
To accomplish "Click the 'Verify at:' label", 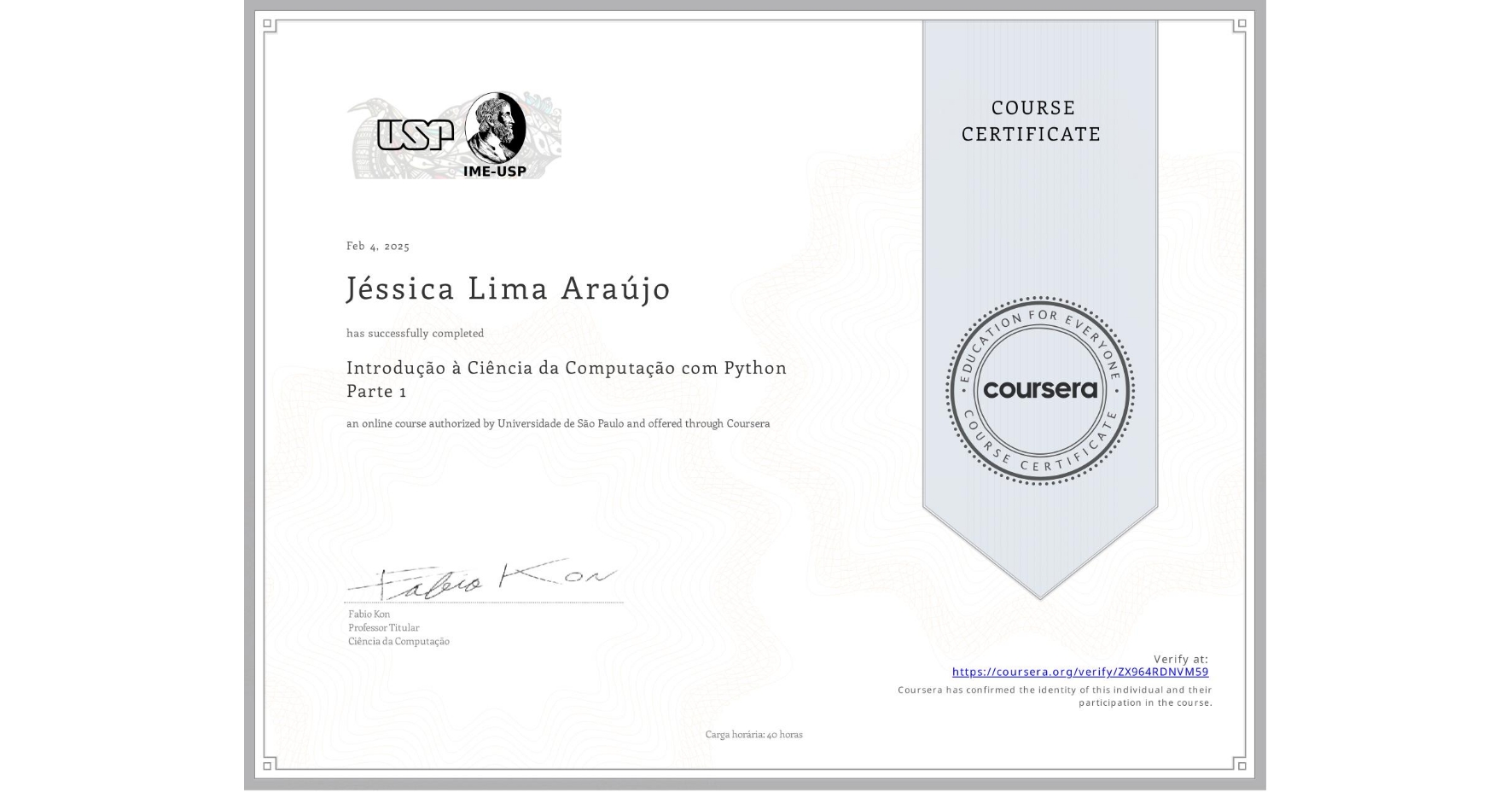I will [x=1181, y=659].
